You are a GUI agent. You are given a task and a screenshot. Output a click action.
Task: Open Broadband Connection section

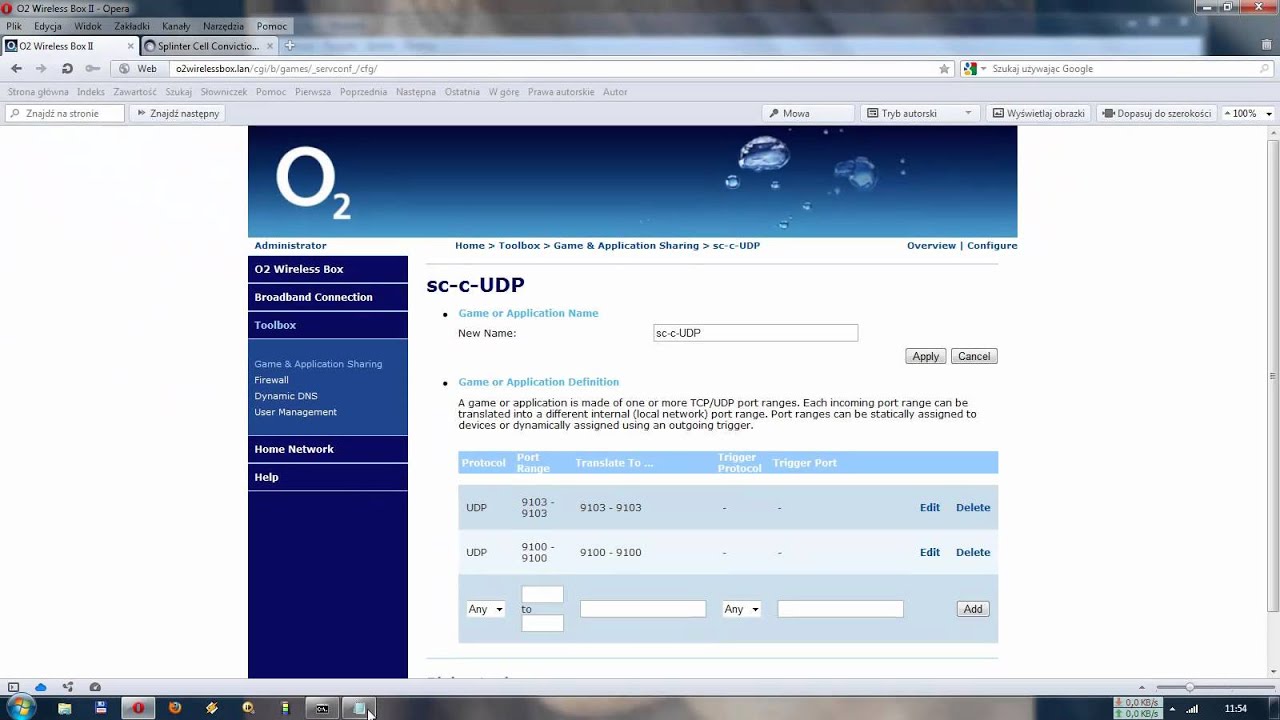coord(328,297)
